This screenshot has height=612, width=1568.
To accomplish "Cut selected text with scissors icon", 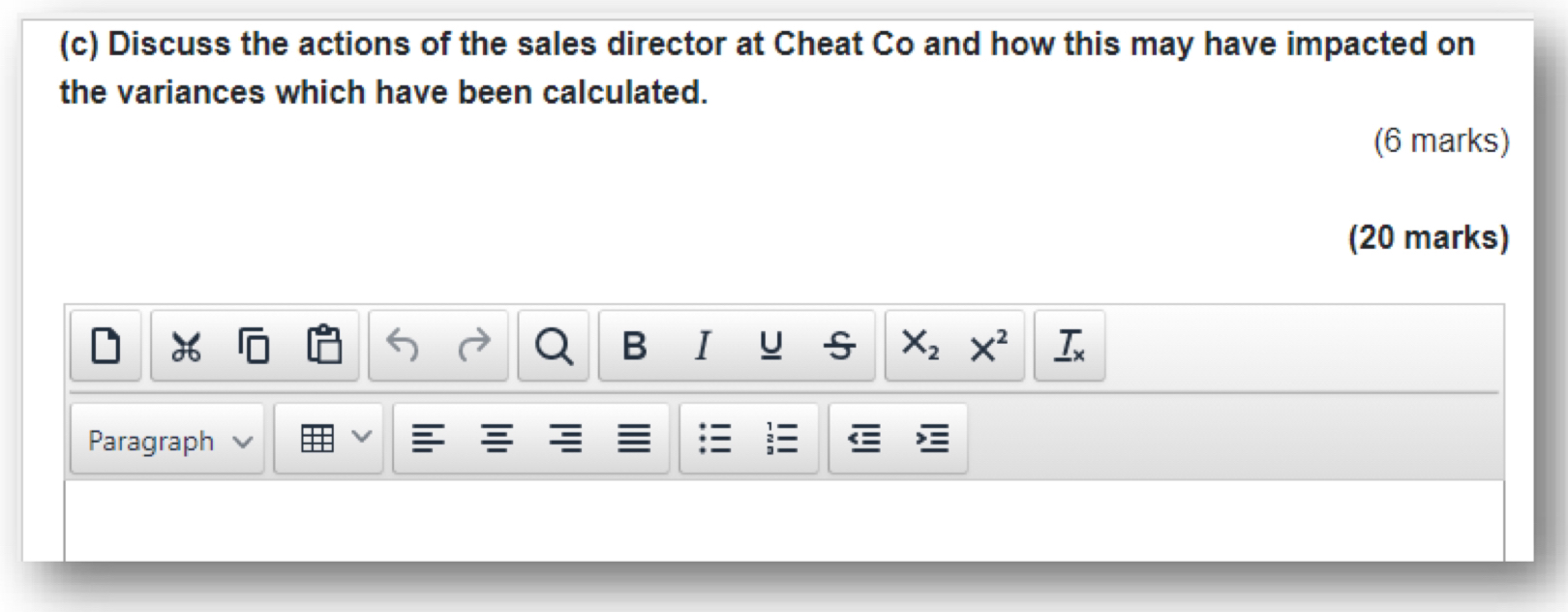I will tap(185, 346).
